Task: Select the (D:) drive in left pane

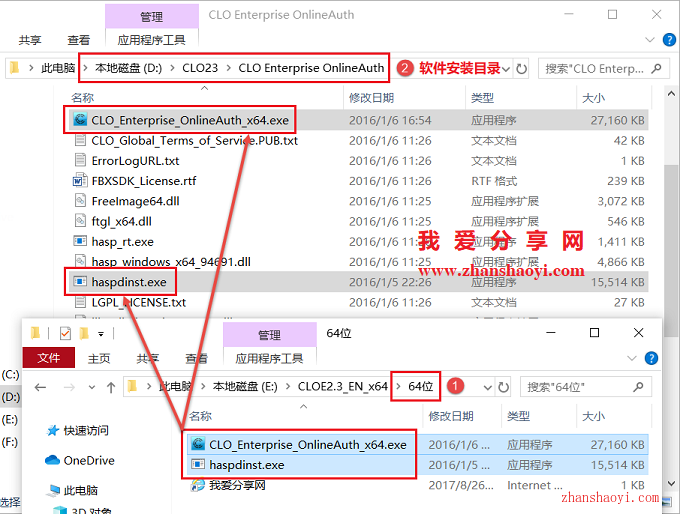Action: click(10, 397)
